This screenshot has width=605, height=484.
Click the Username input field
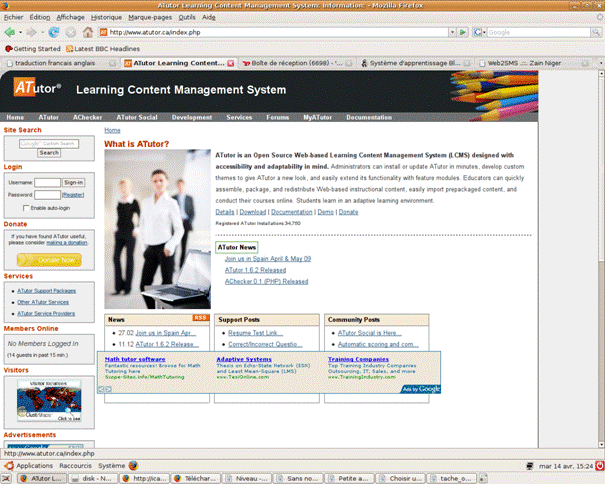pos(47,182)
